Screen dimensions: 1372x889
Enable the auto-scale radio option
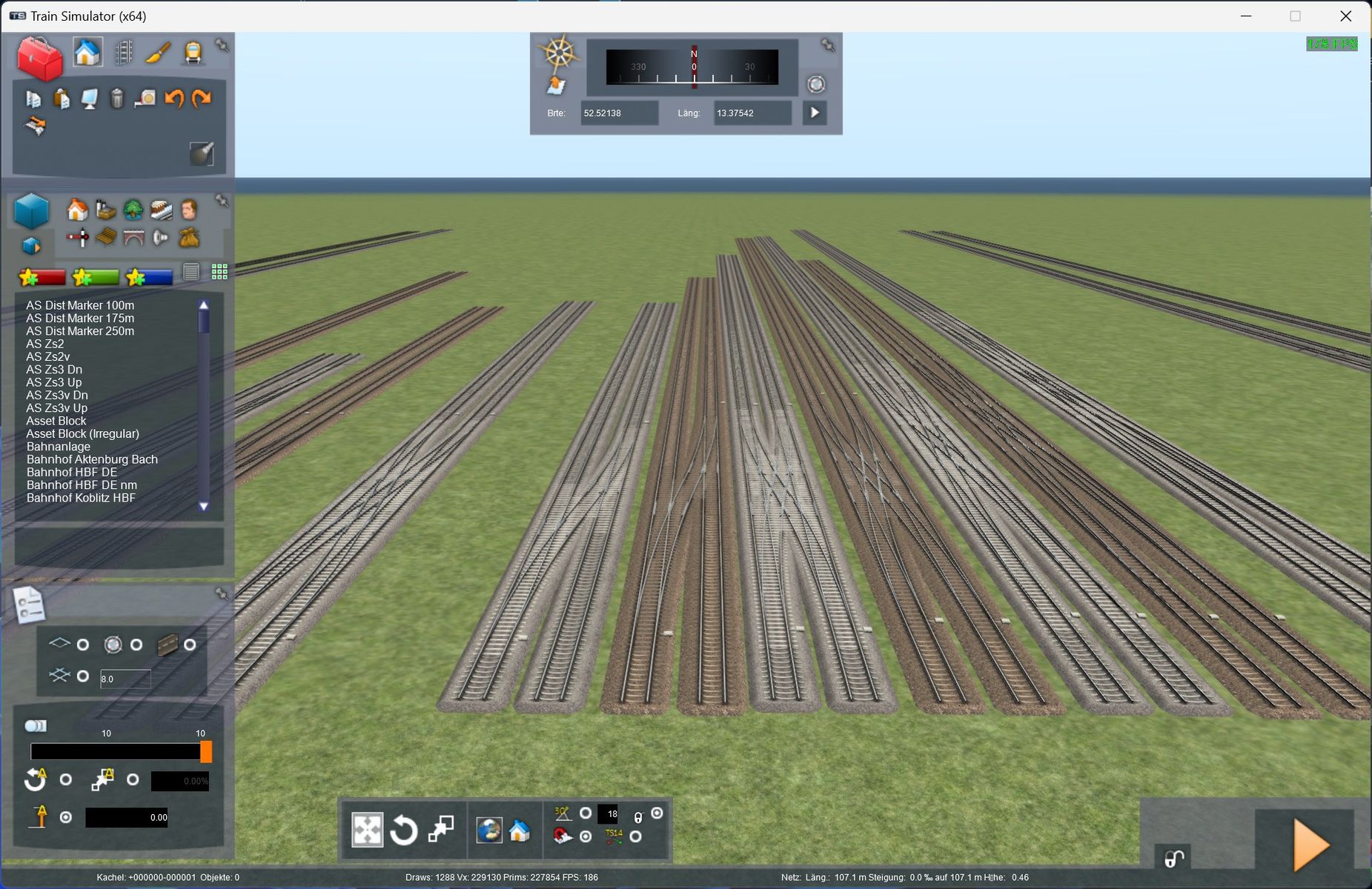pos(133,780)
